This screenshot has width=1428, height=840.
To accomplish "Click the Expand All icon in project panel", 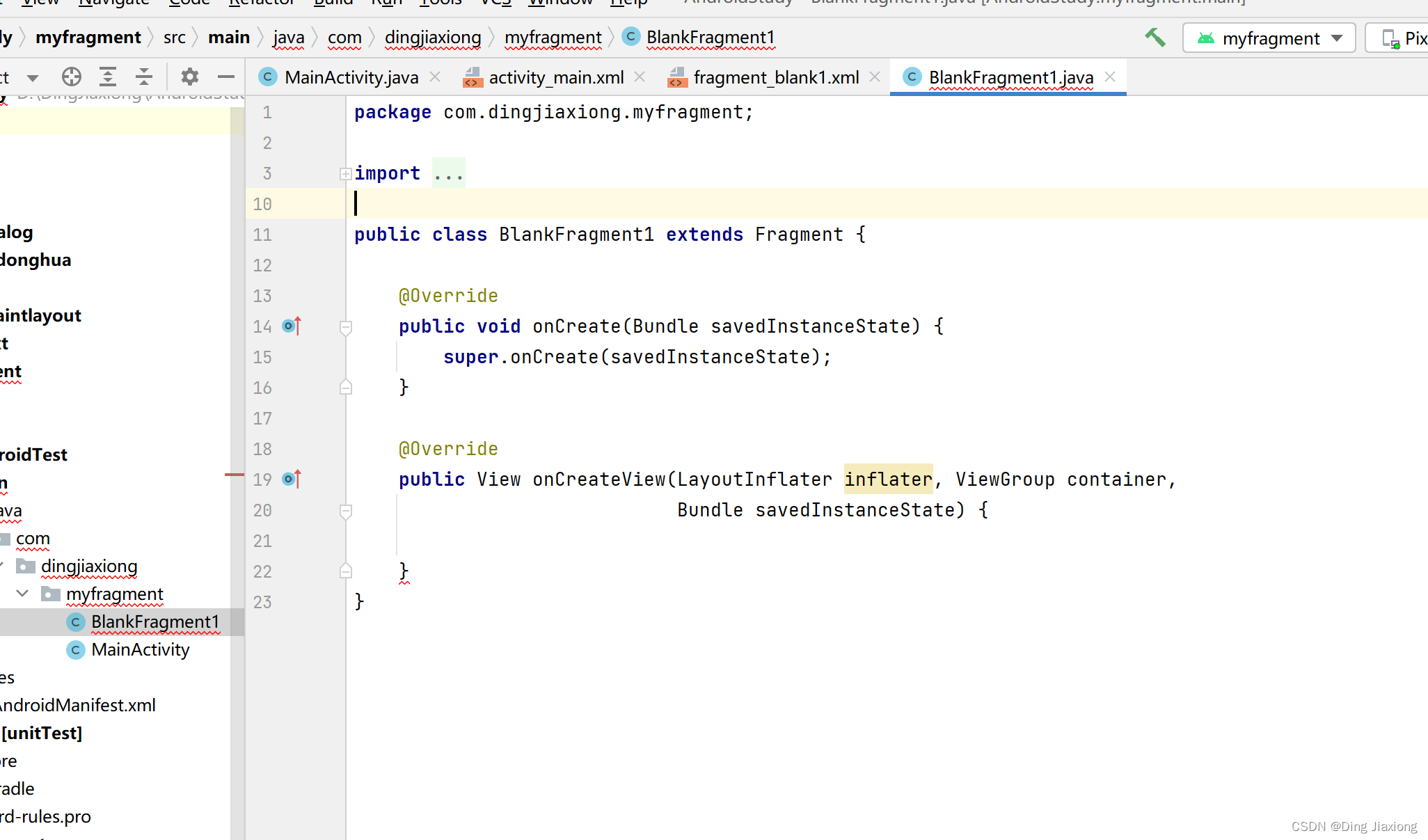I will [108, 77].
